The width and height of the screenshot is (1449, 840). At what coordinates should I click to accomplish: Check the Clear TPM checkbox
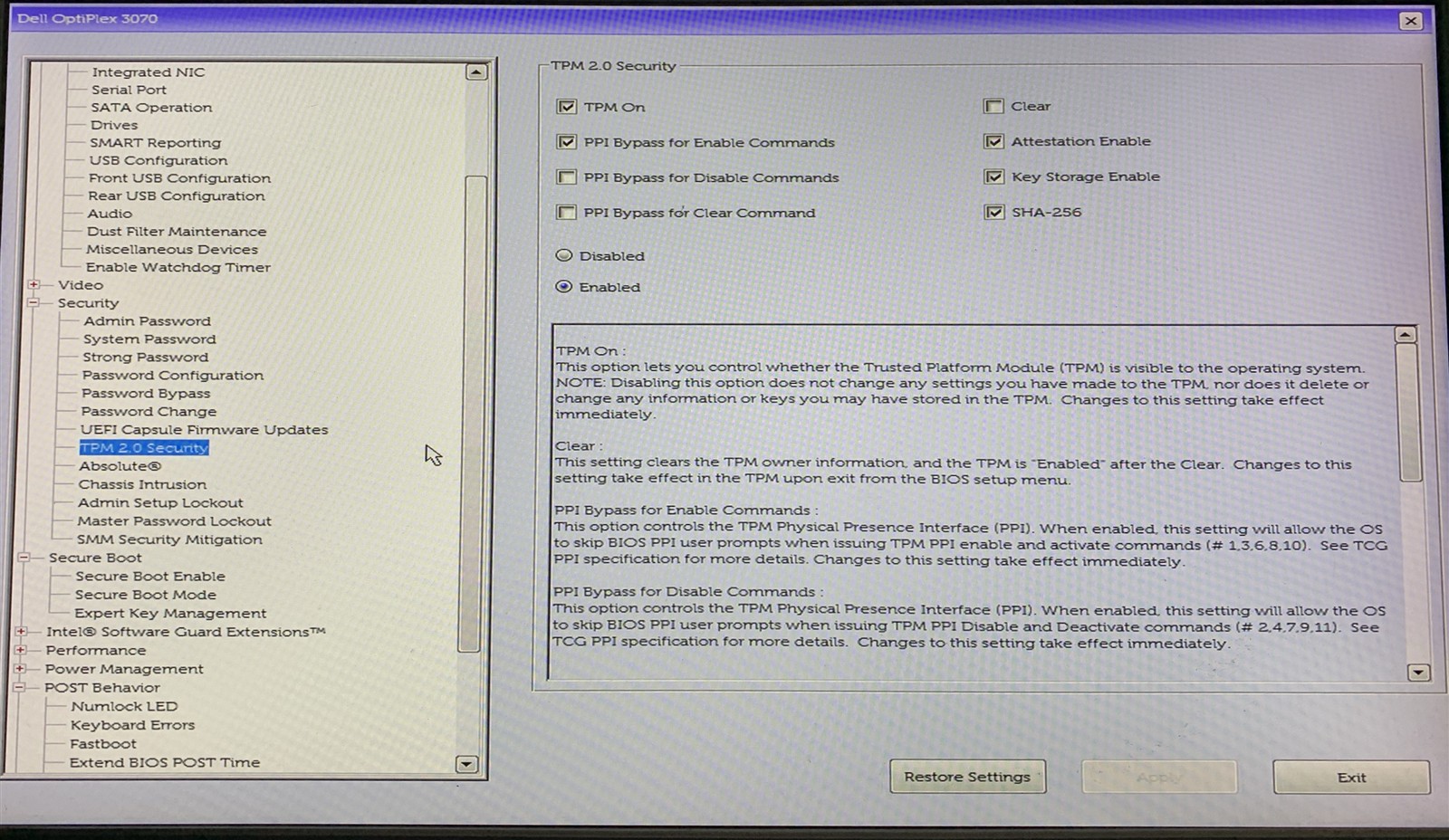[x=994, y=106]
